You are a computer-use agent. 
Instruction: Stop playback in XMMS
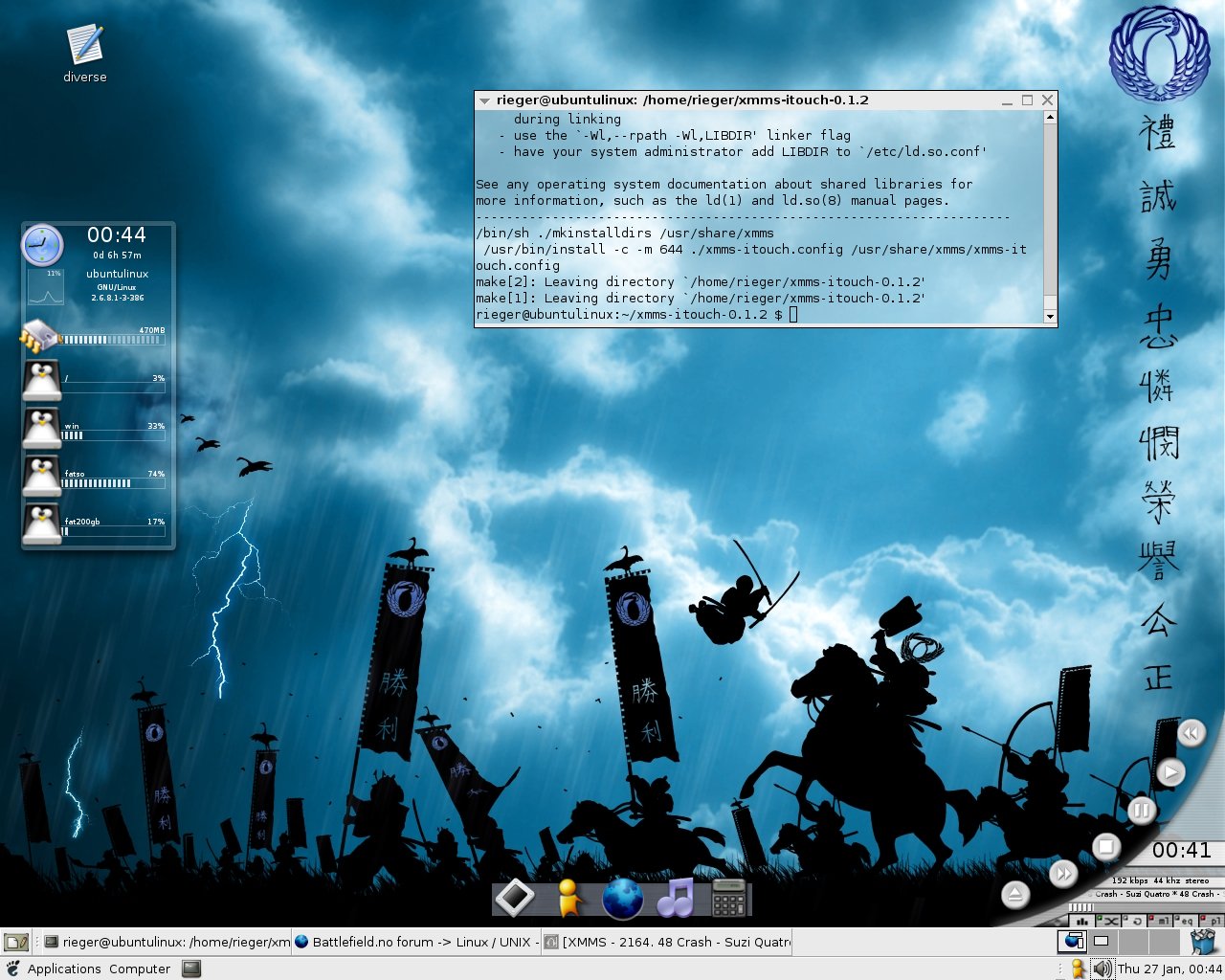1106,846
